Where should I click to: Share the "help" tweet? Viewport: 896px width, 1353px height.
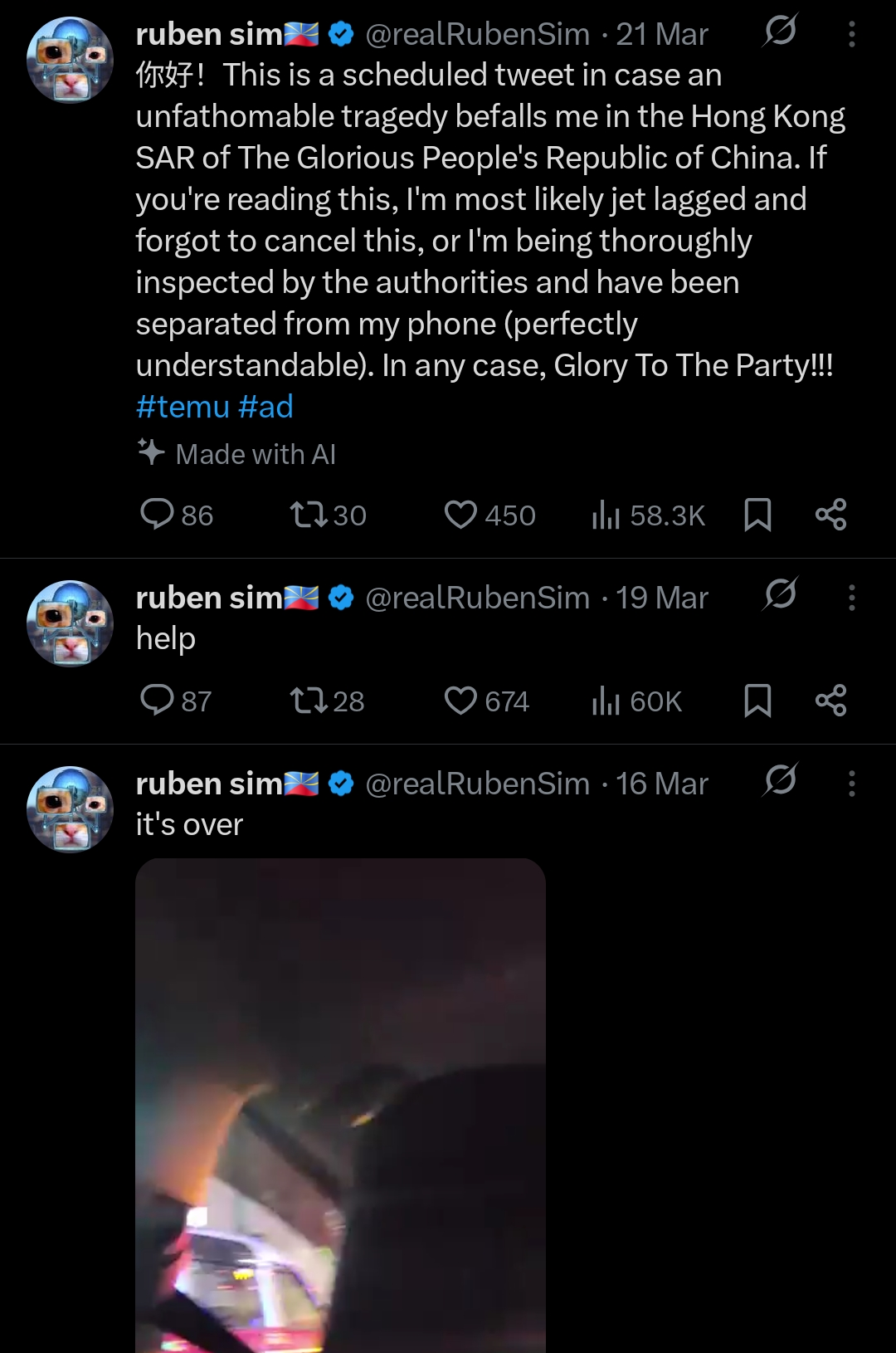pyautogui.click(x=830, y=701)
